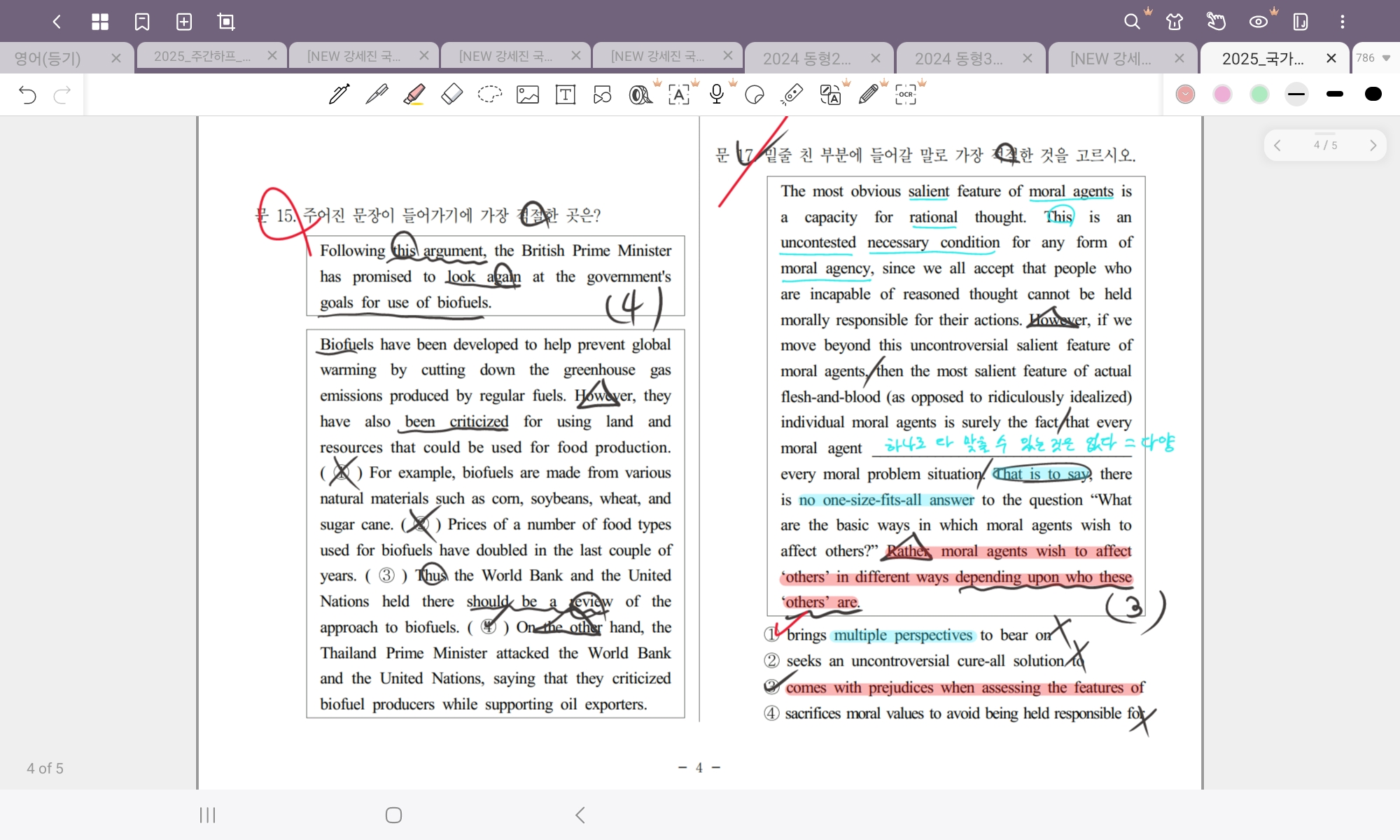The width and height of the screenshot is (1400, 840).
Task: Switch to the 2024 동형3 tab
Action: (x=958, y=59)
